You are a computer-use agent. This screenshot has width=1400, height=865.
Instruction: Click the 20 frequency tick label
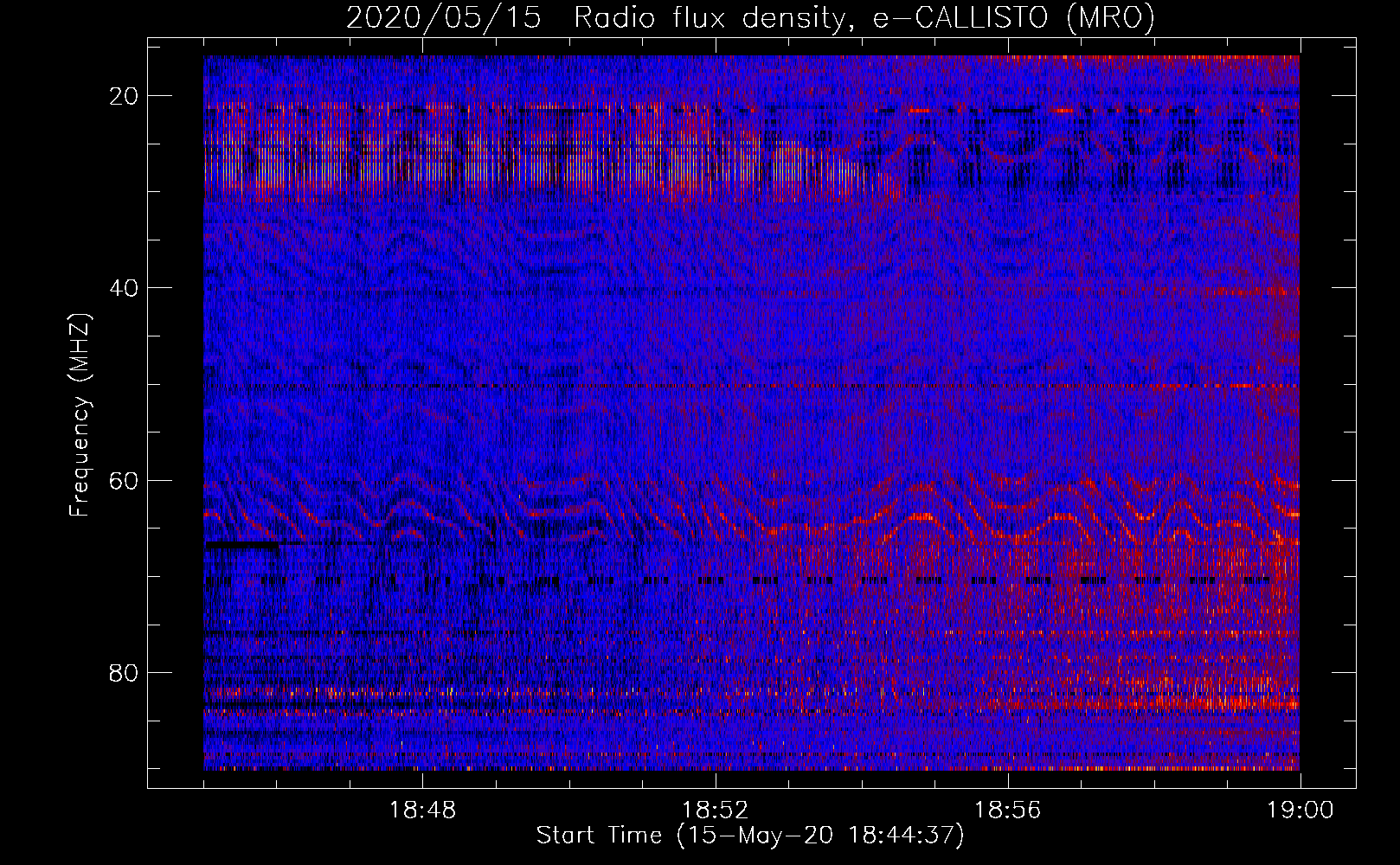(125, 96)
